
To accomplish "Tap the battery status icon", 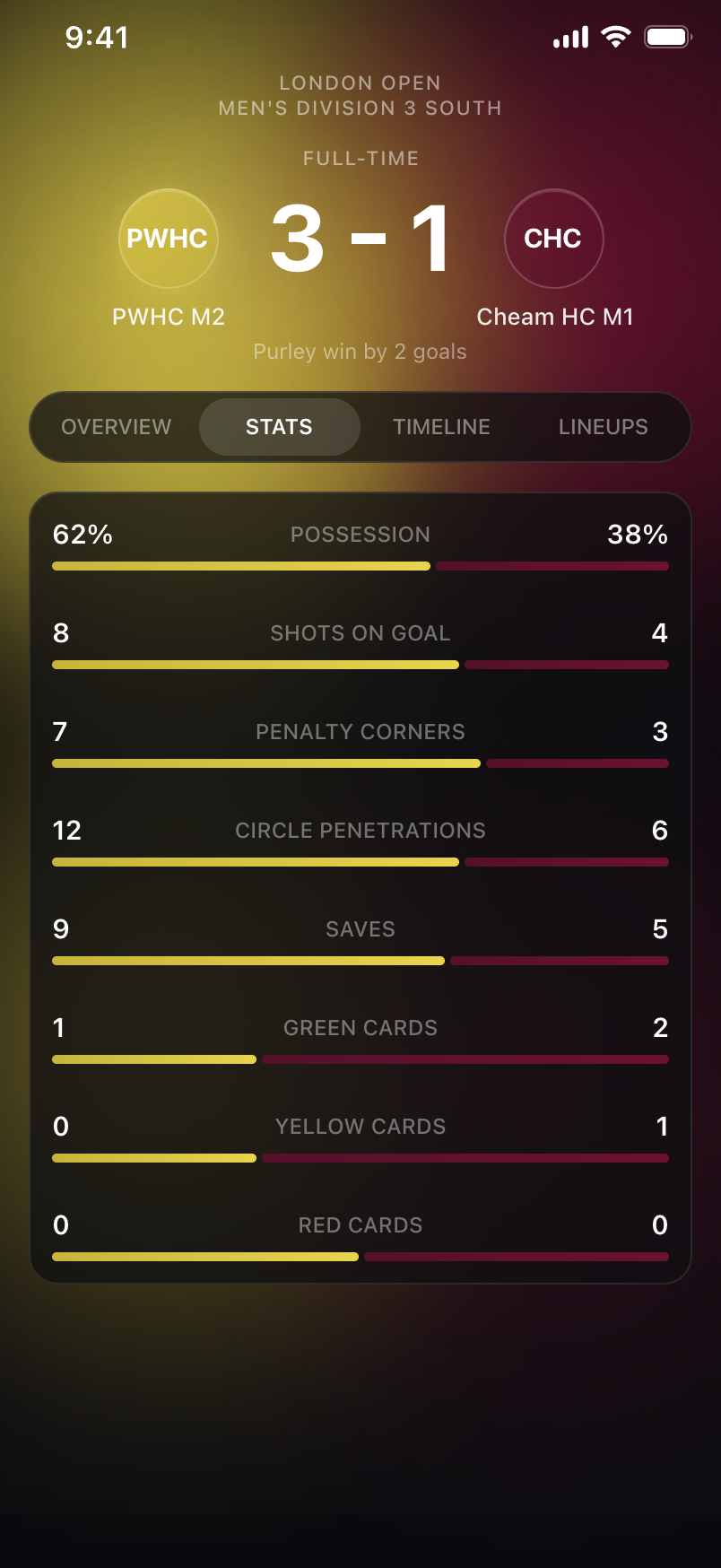I will 667,37.
